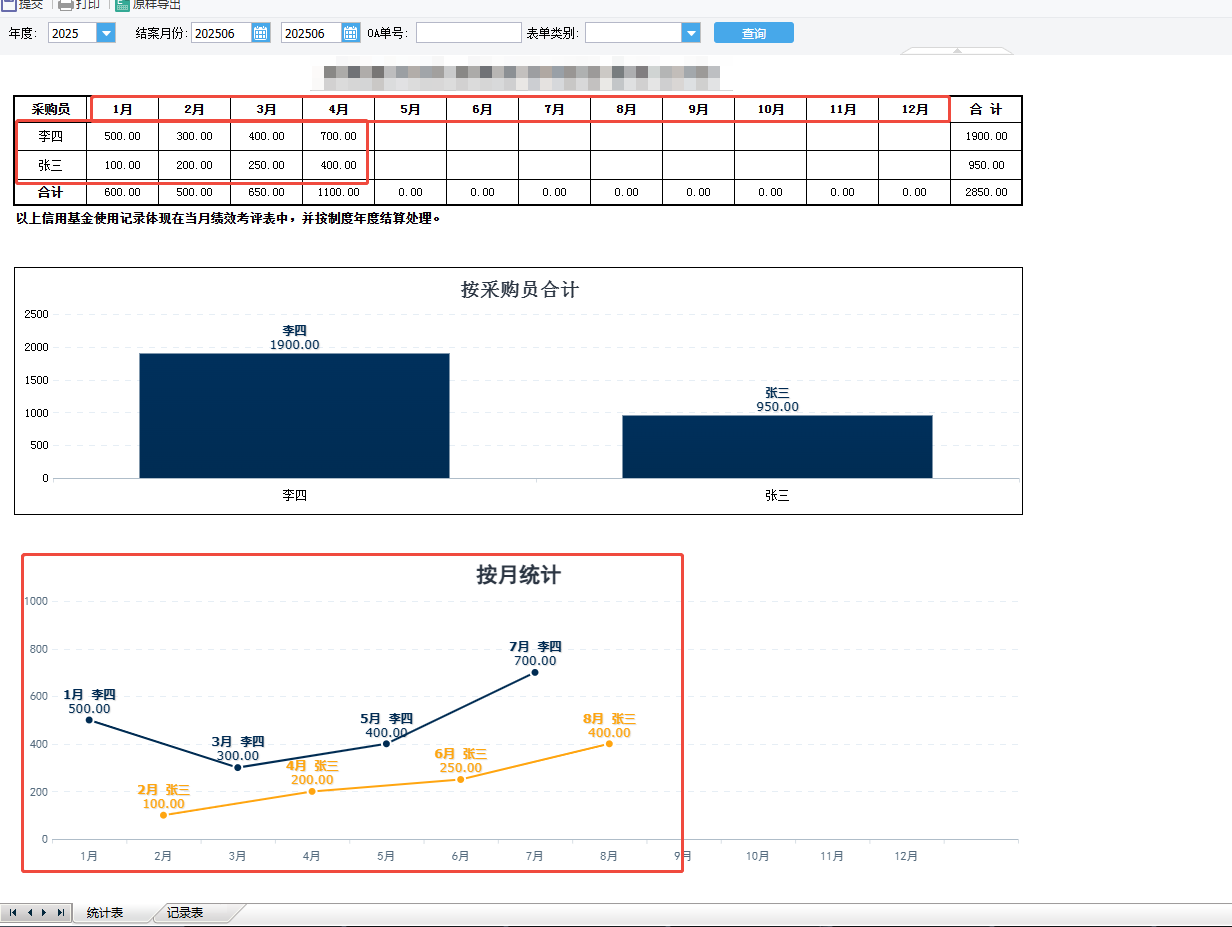Open calendar picker for first 结案月份 field
Screen dimensions: 1232x927
coord(260,33)
